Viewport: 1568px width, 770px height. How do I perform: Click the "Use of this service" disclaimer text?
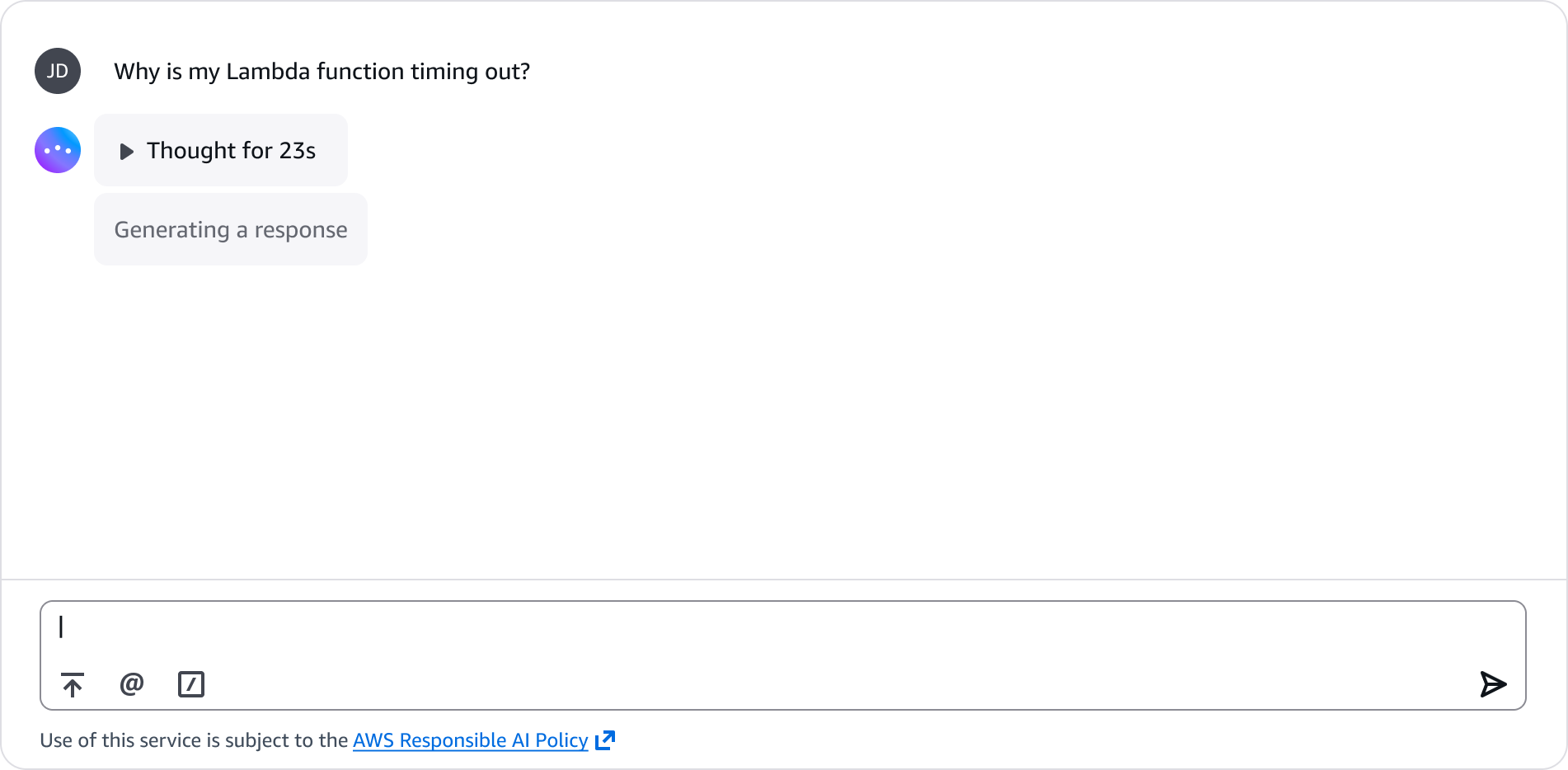194,740
